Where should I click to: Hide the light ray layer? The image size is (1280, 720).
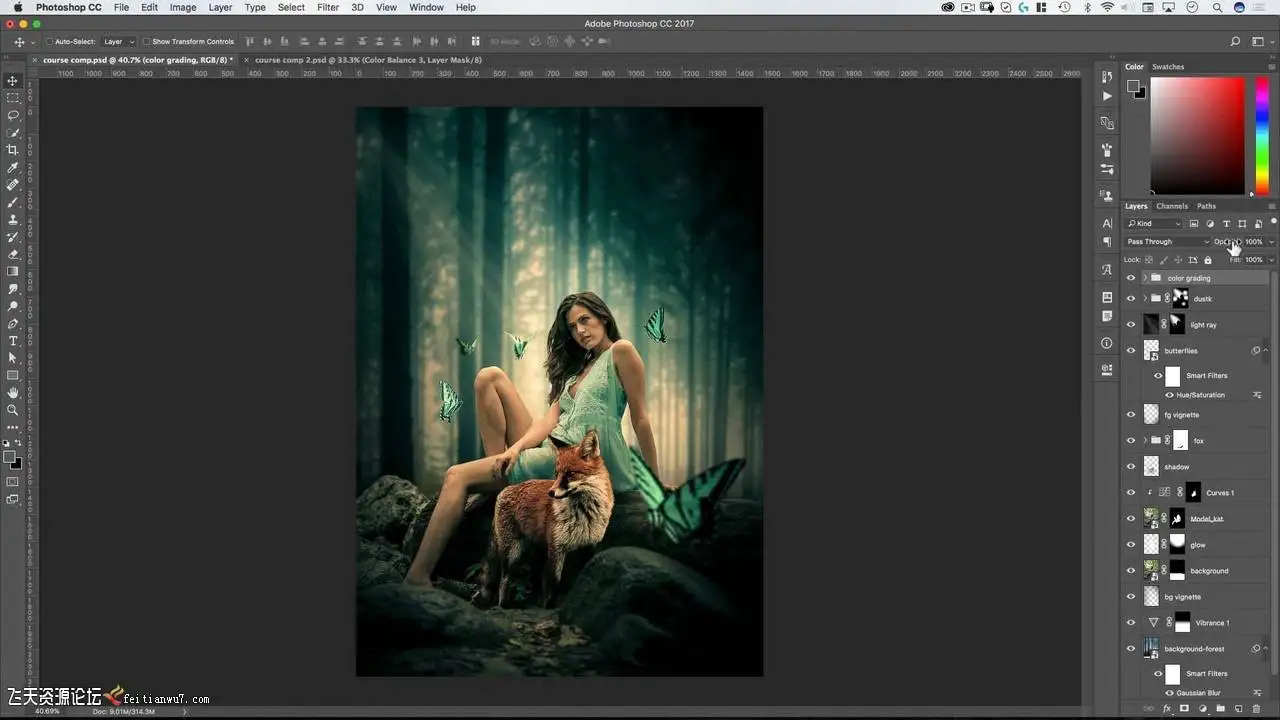point(1131,325)
